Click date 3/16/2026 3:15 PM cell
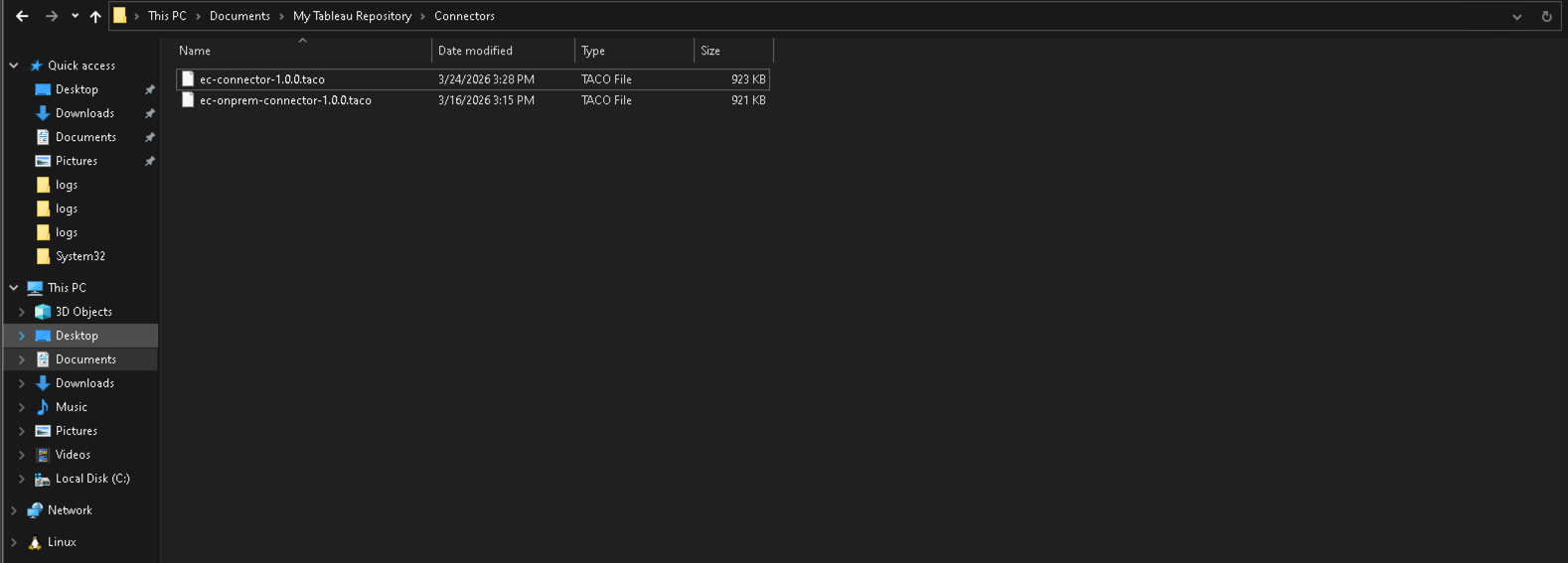The height and width of the screenshot is (563, 1568). coord(486,100)
